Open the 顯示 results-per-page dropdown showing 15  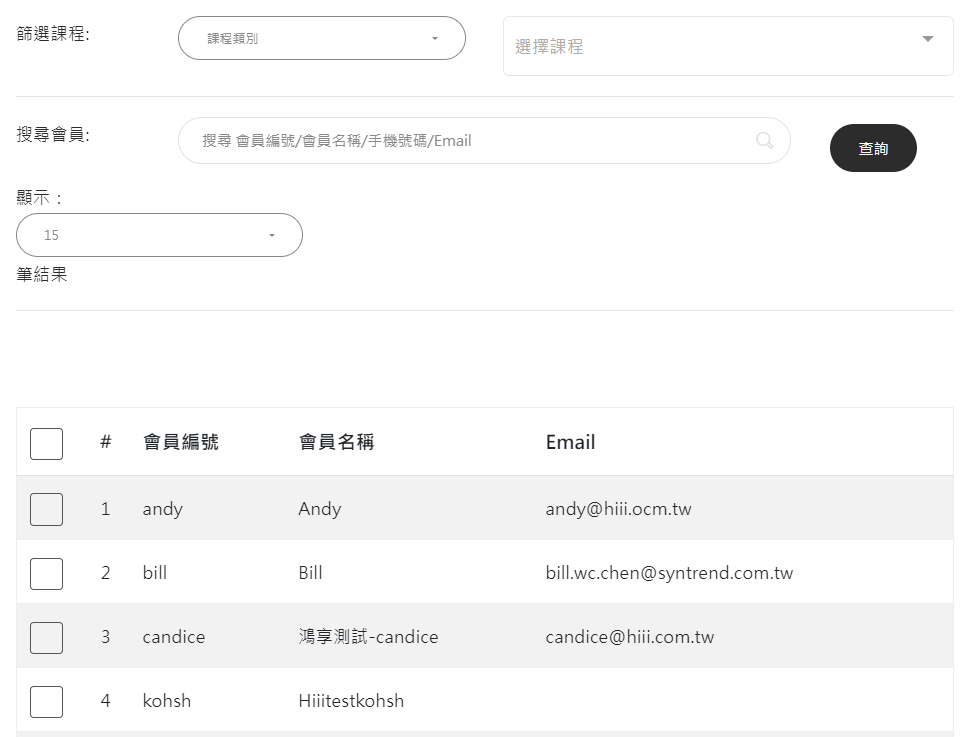pos(159,235)
